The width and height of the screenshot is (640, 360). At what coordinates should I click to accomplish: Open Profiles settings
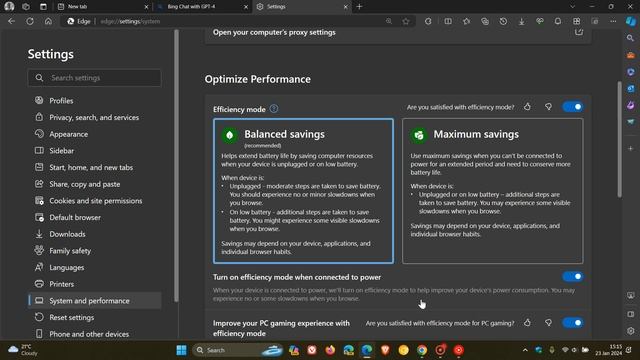point(95,100)
